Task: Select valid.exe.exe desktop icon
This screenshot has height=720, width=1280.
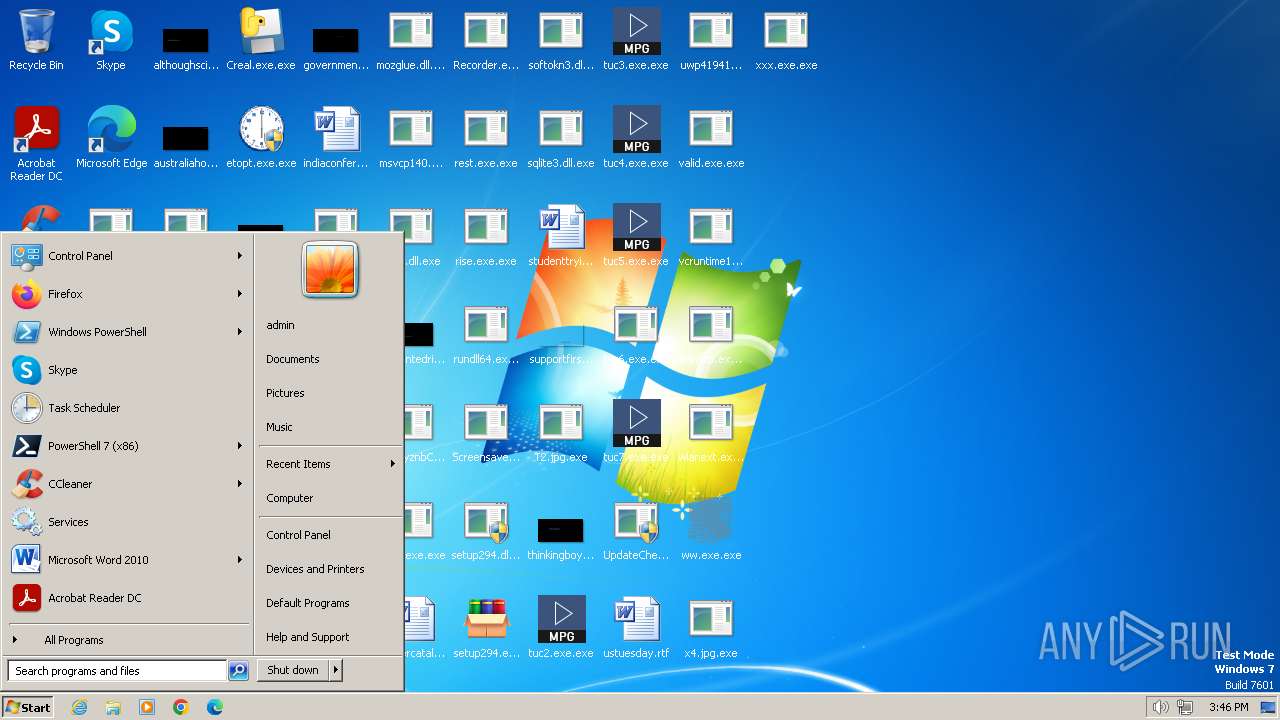Action: tap(711, 138)
